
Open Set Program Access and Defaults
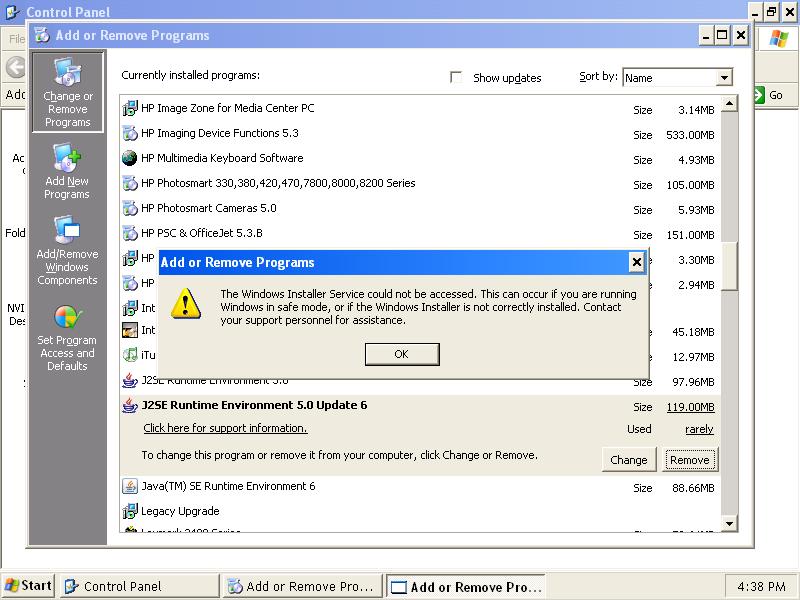[x=67, y=338]
